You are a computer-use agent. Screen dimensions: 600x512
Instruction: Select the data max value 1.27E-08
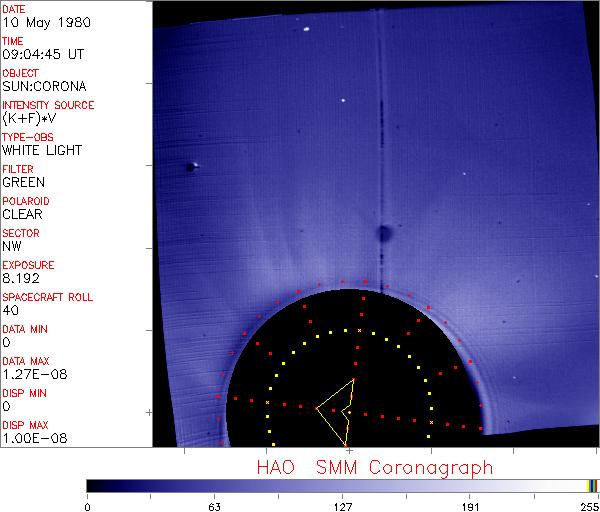point(34,374)
